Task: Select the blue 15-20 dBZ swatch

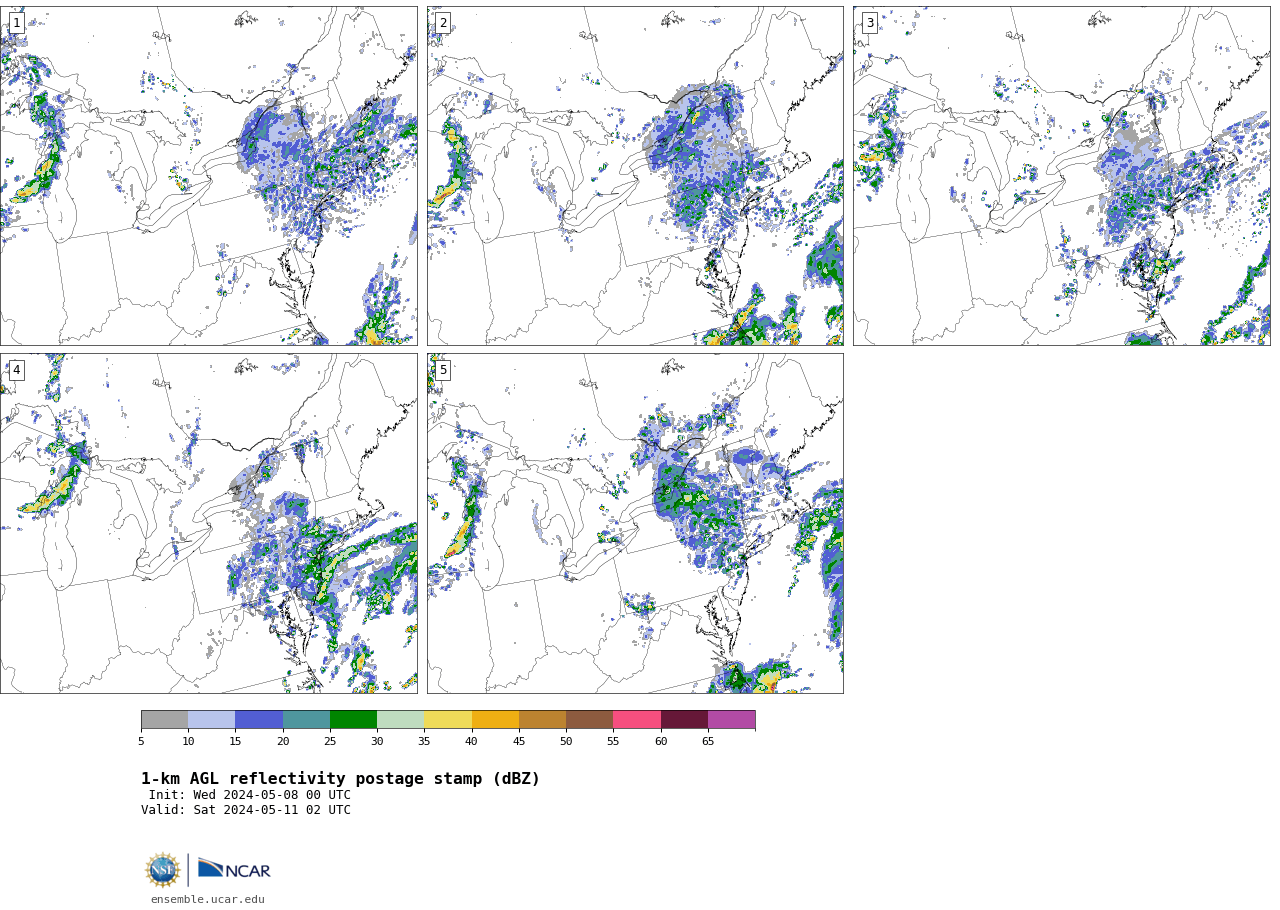Action: (259, 720)
